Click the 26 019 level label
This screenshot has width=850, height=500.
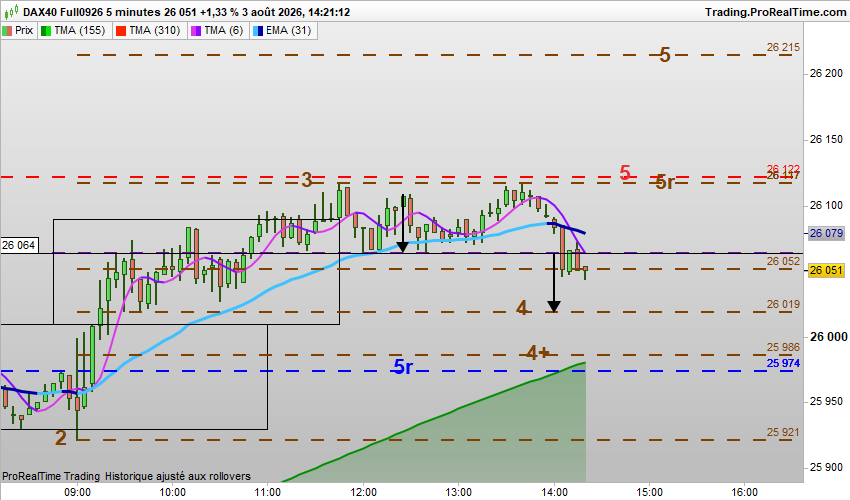pyautogui.click(x=783, y=304)
